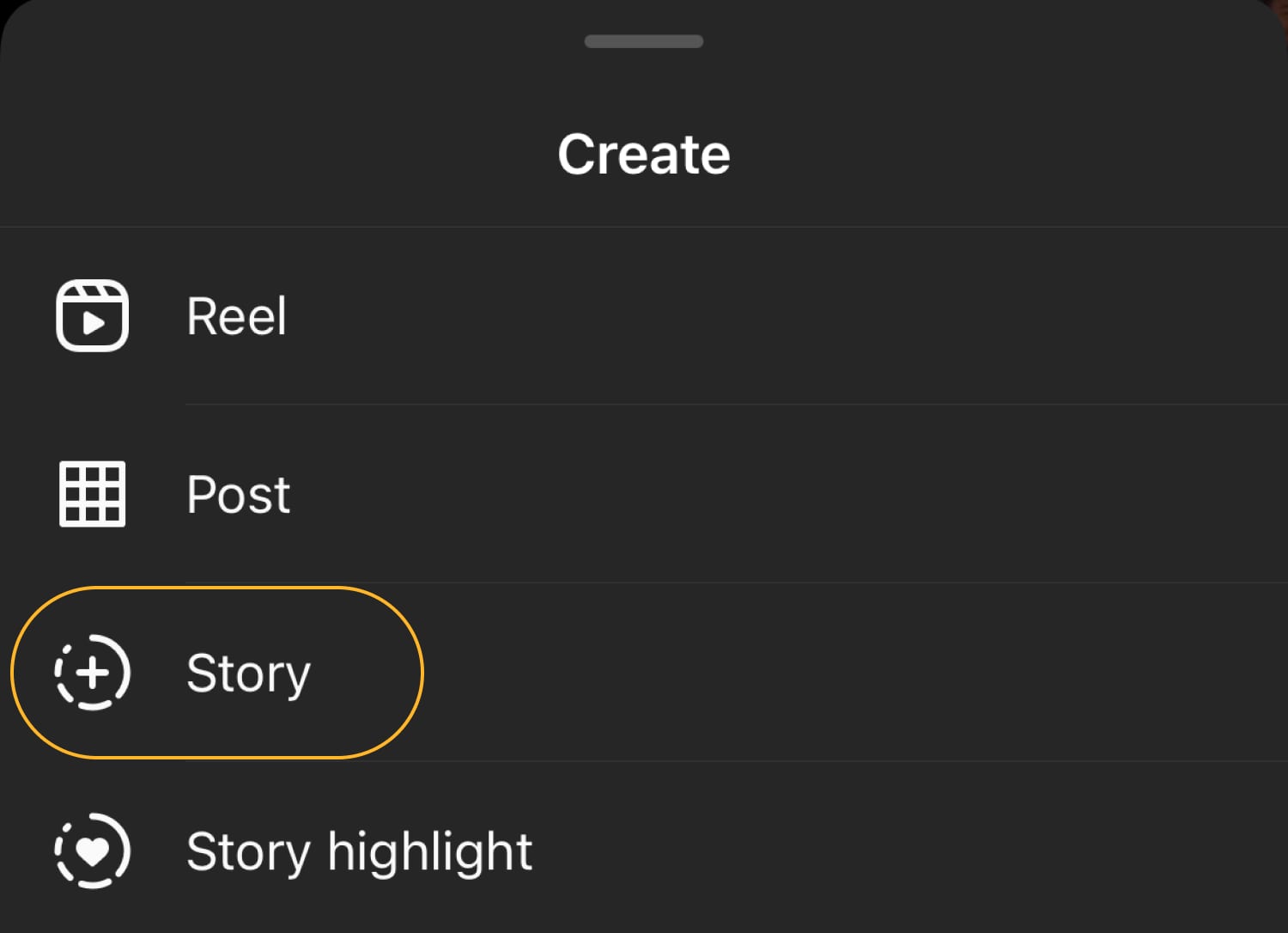Select the Reel creation icon
Screen dimensions: 1288x933
90,315
